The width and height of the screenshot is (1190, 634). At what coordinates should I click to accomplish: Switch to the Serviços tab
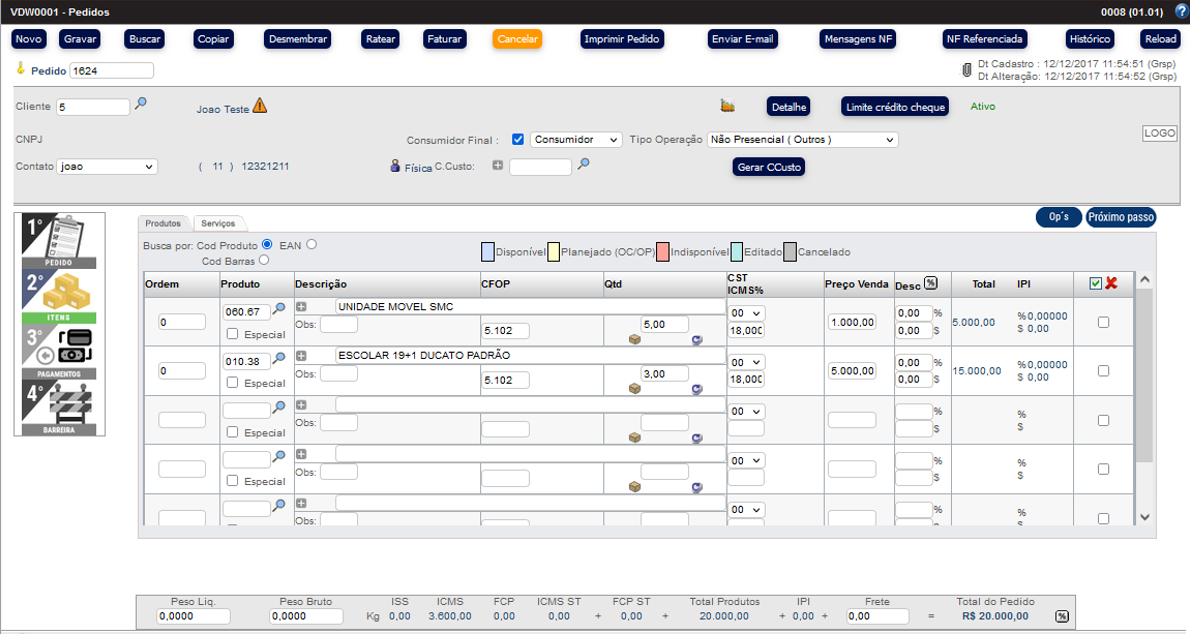217,224
